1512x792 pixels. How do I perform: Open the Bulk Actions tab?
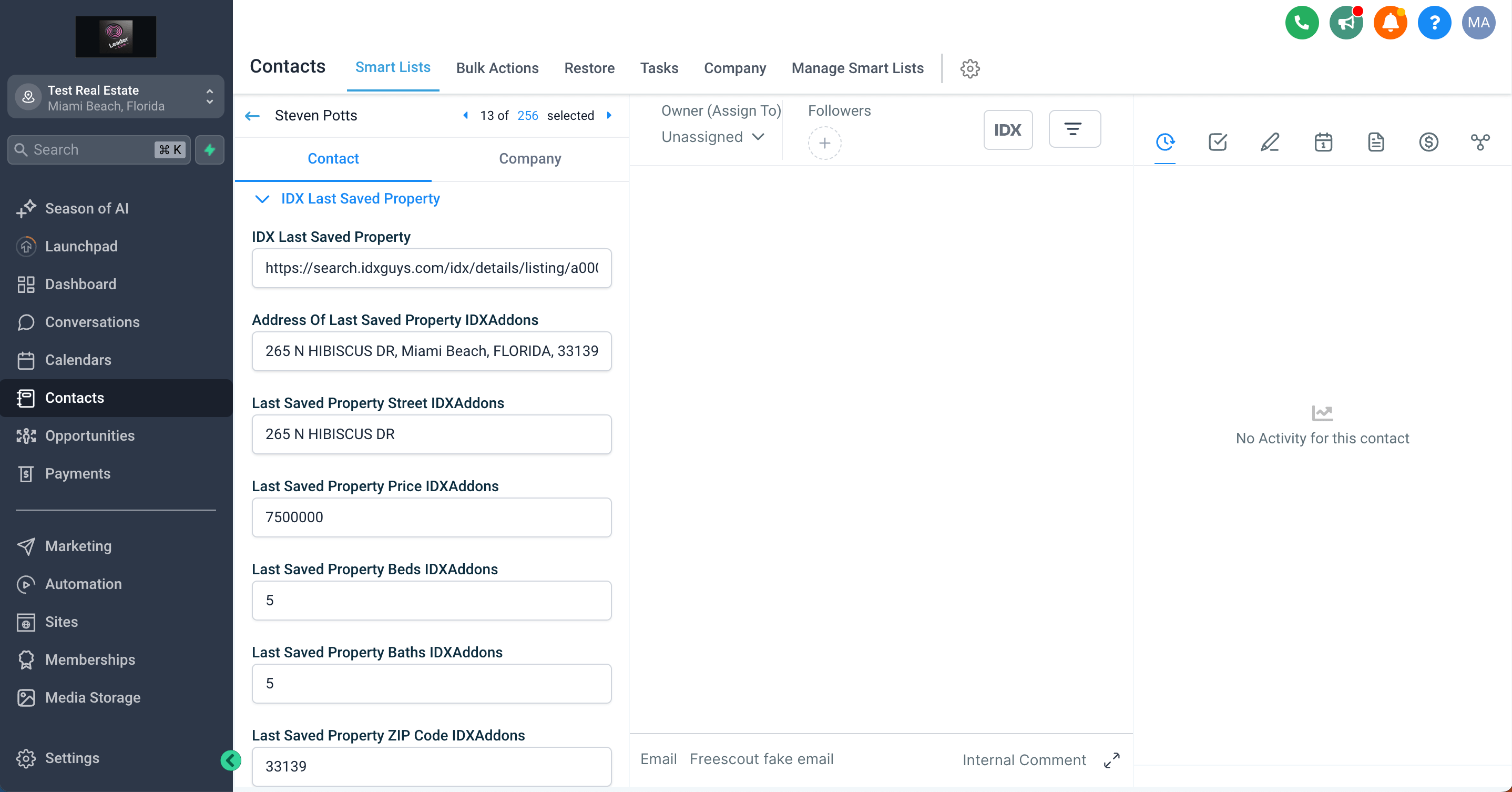point(497,68)
